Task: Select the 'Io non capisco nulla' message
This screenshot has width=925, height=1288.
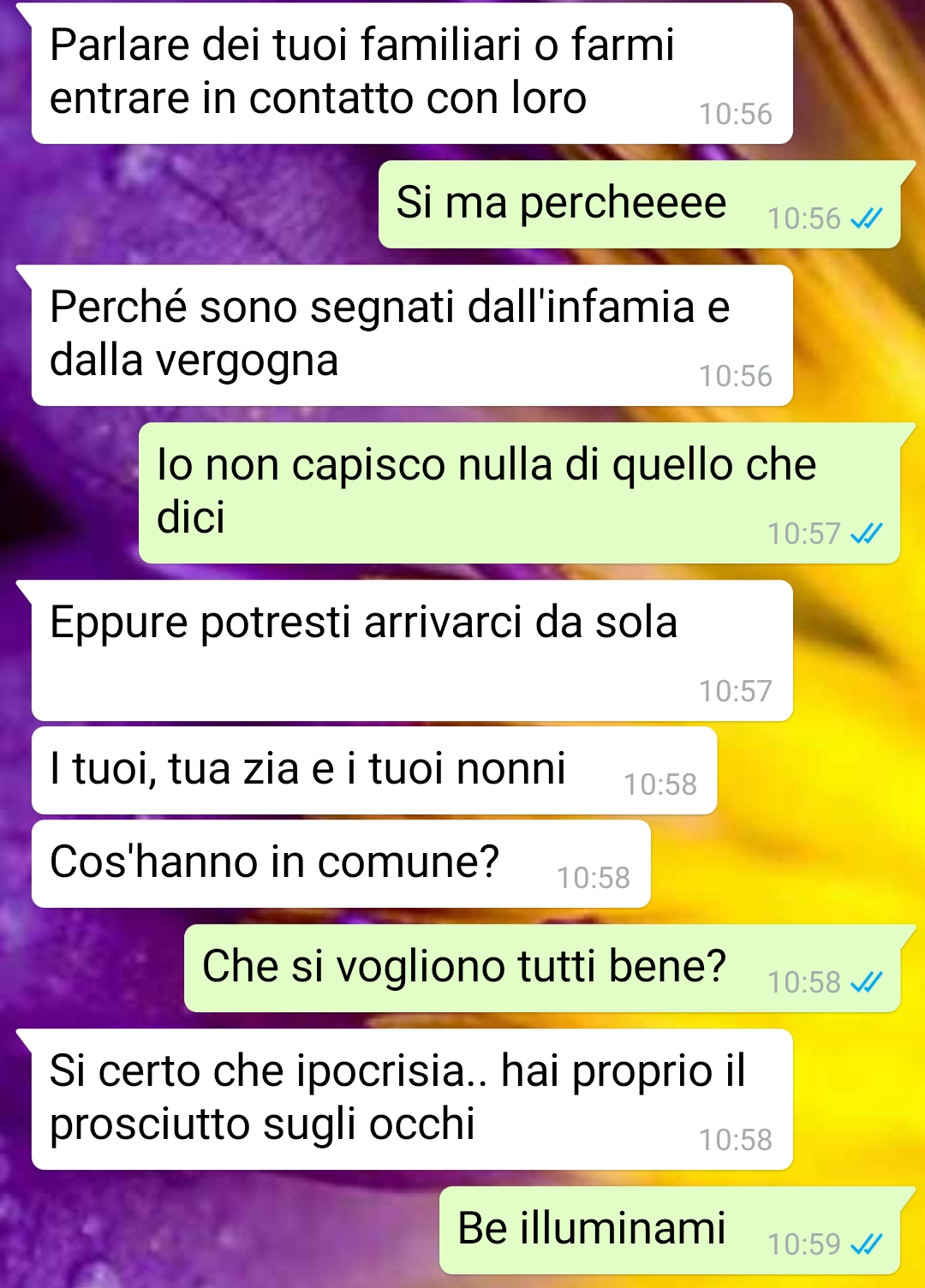Action: point(520,492)
